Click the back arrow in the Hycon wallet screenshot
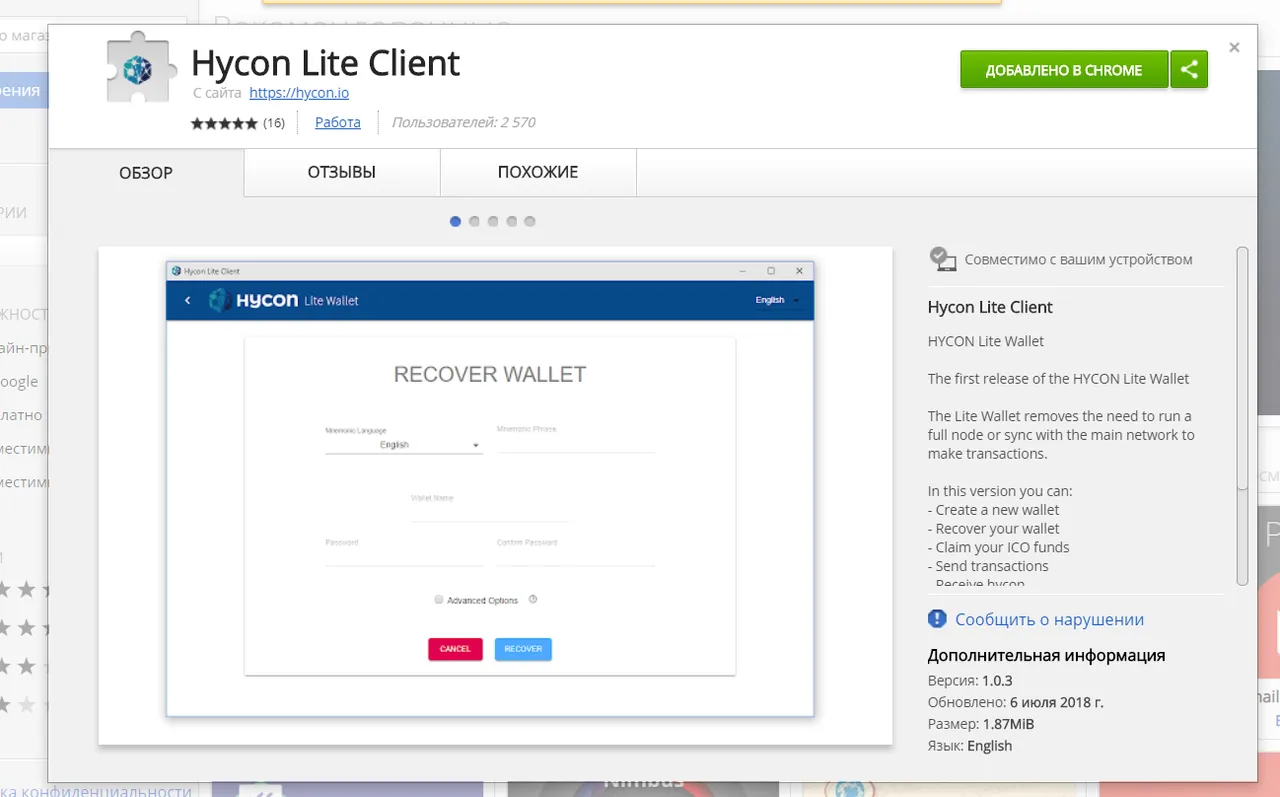Image resolution: width=1280 pixels, height=797 pixels. 187,300
